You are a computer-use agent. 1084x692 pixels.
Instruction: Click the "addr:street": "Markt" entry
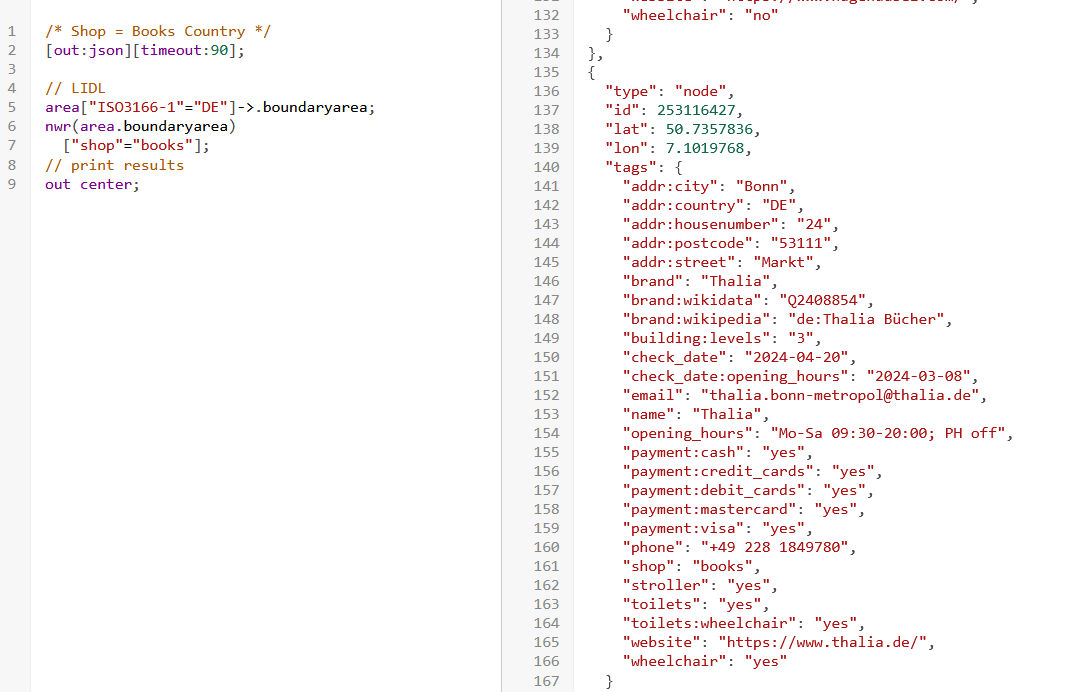(x=722, y=262)
